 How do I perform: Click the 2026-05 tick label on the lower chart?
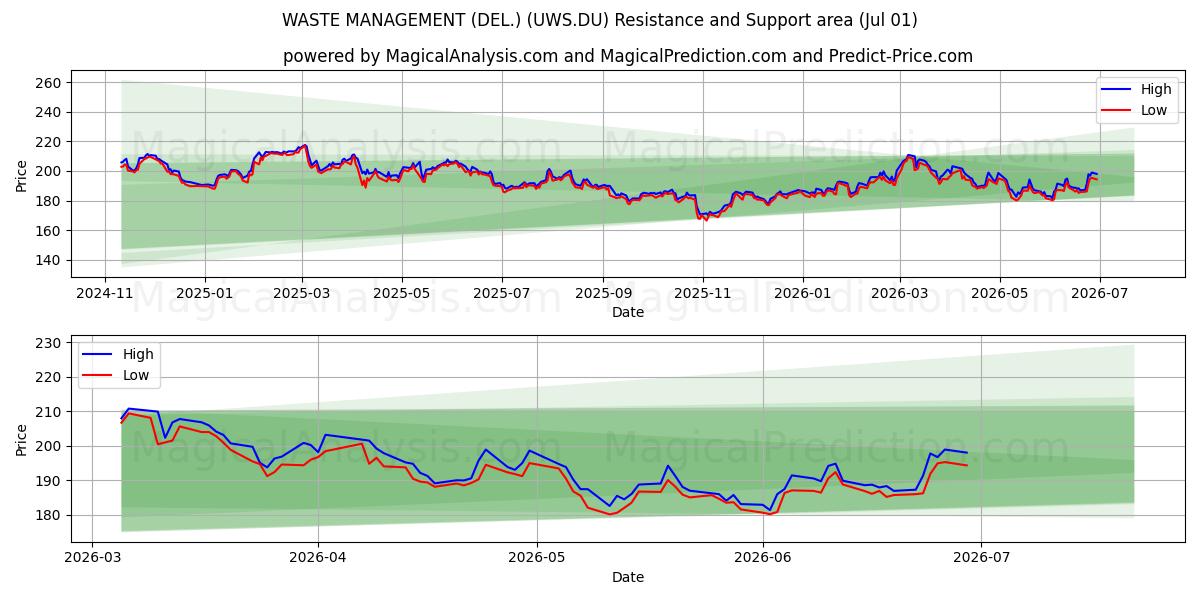pos(537,558)
